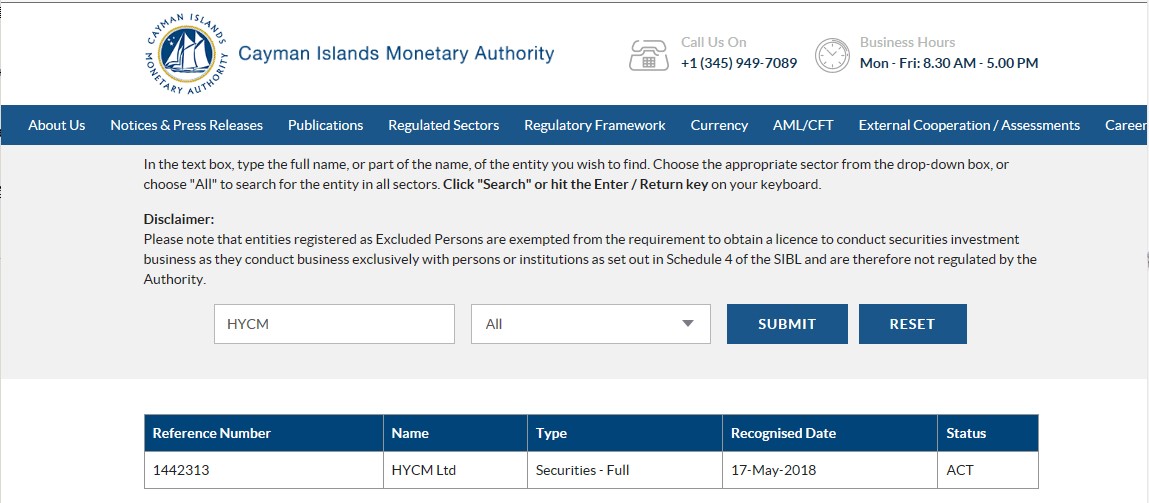This screenshot has width=1149, height=503.
Task: Select the Publications menu item
Action: coord(325,125)
